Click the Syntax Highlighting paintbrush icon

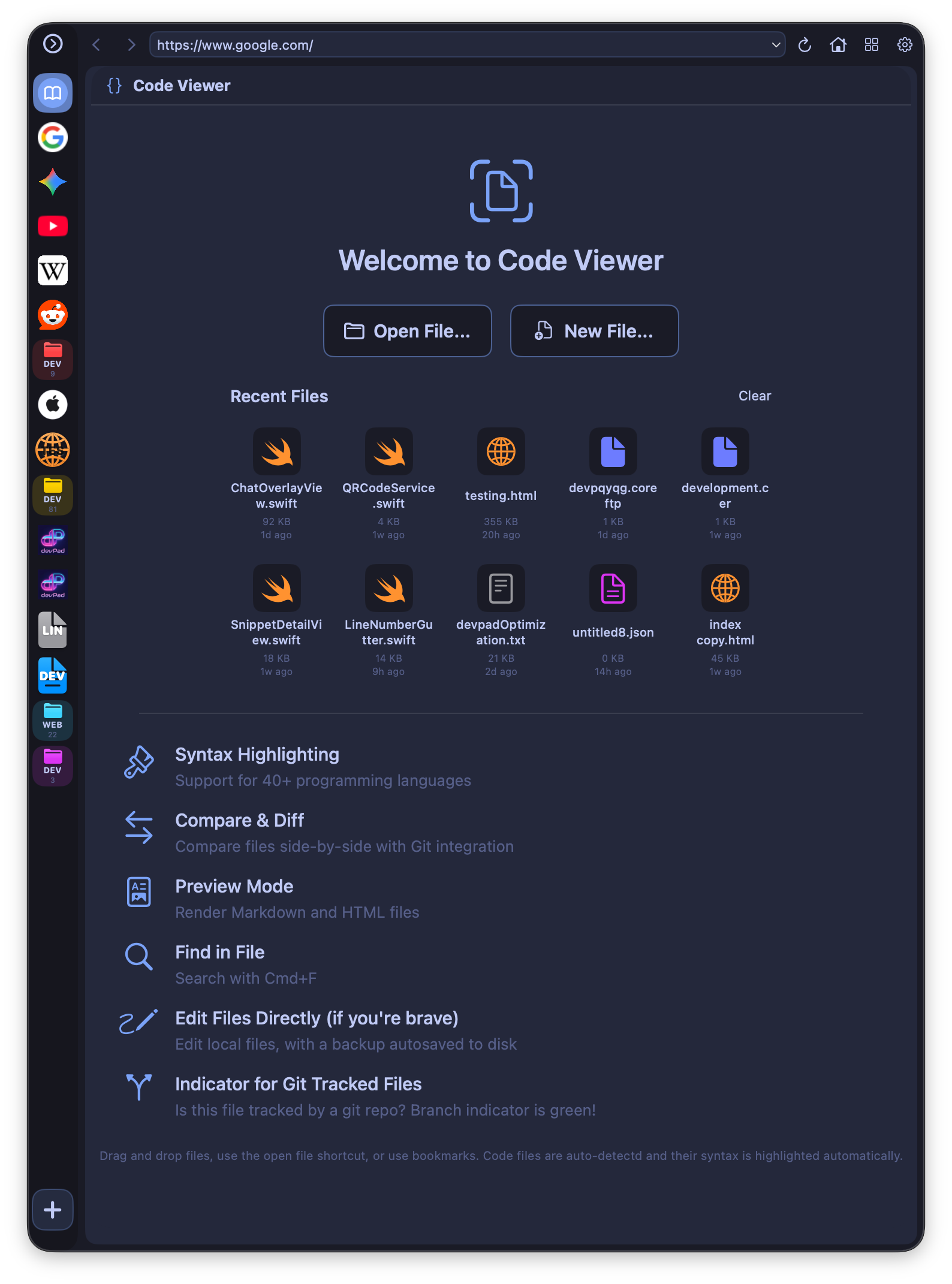point(138,762)
